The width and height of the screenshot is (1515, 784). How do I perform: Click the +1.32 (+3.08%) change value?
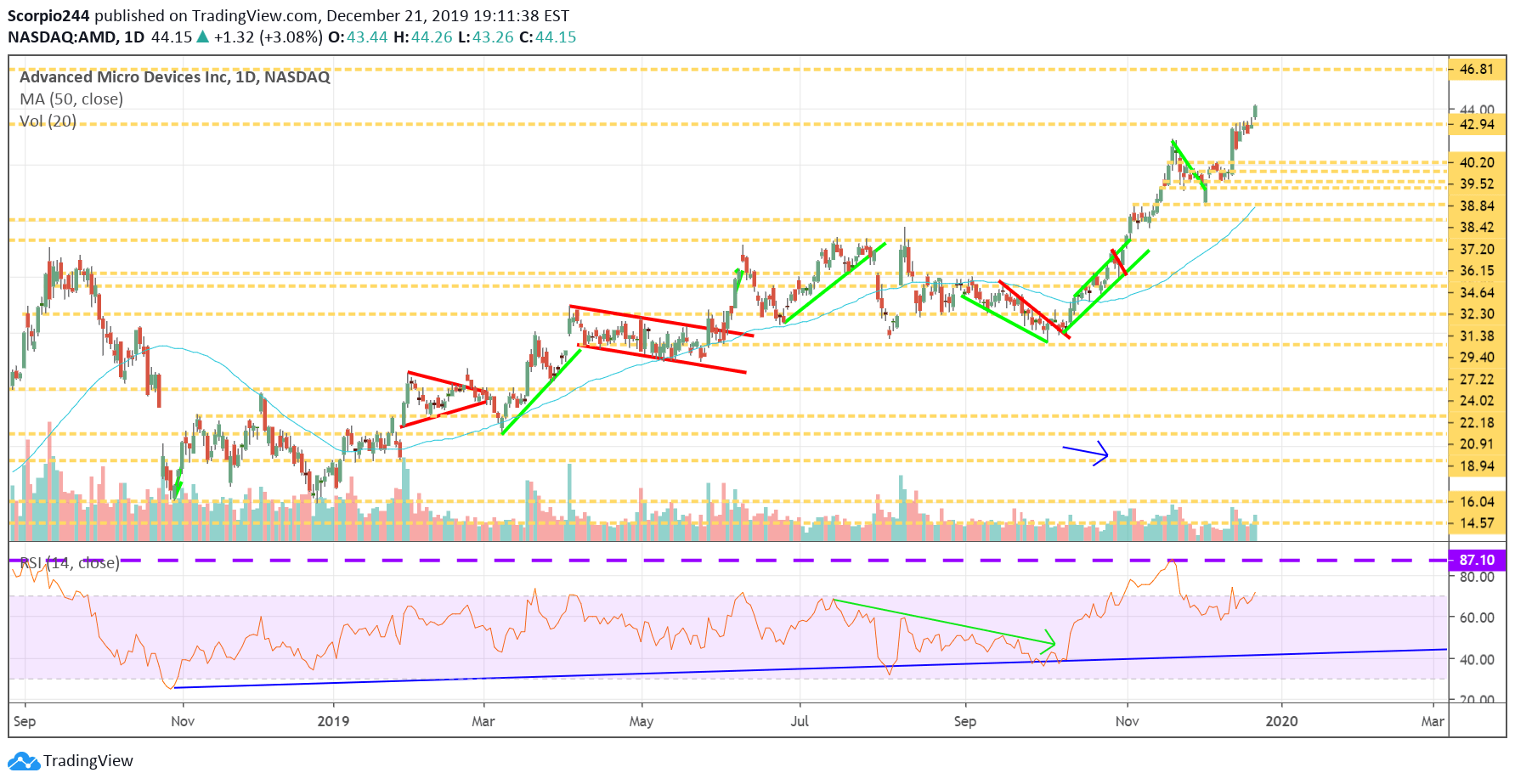click(268, 37)
